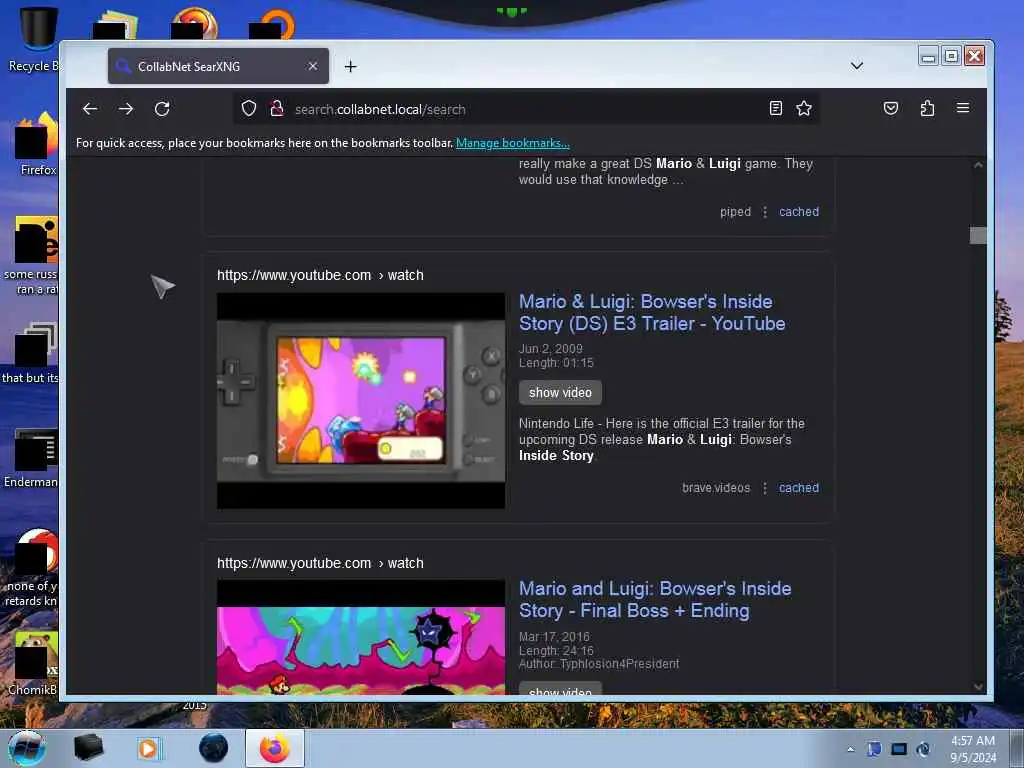Click the Length: 01:15 text
The height and width of the screenshot is (768, 1024).
point(556,363)
